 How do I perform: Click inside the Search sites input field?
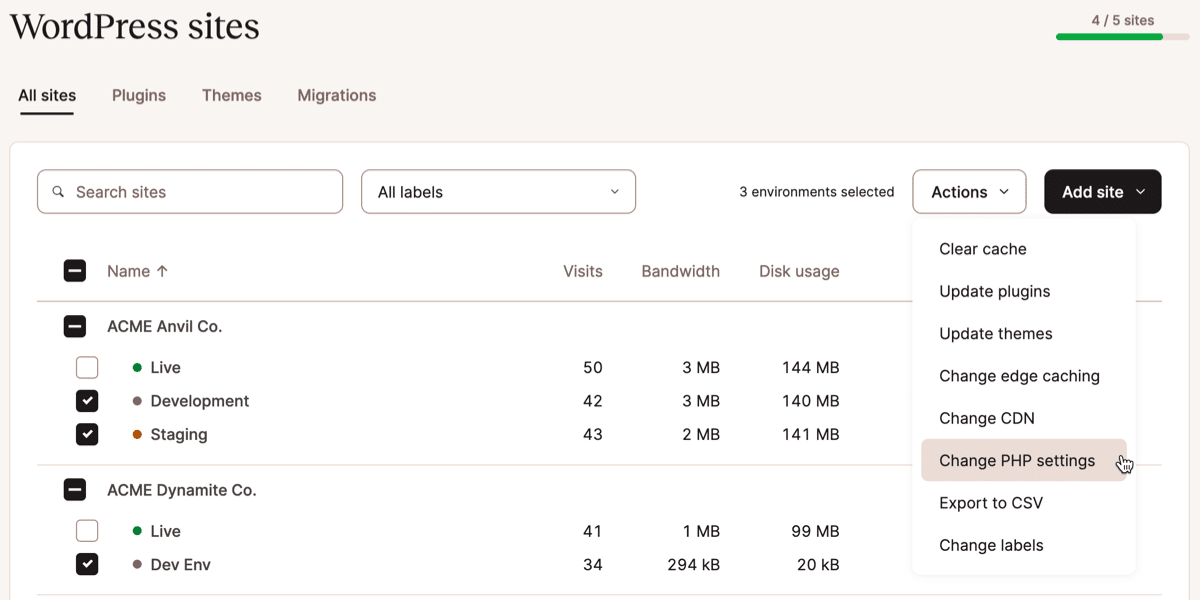pos(190,191)
